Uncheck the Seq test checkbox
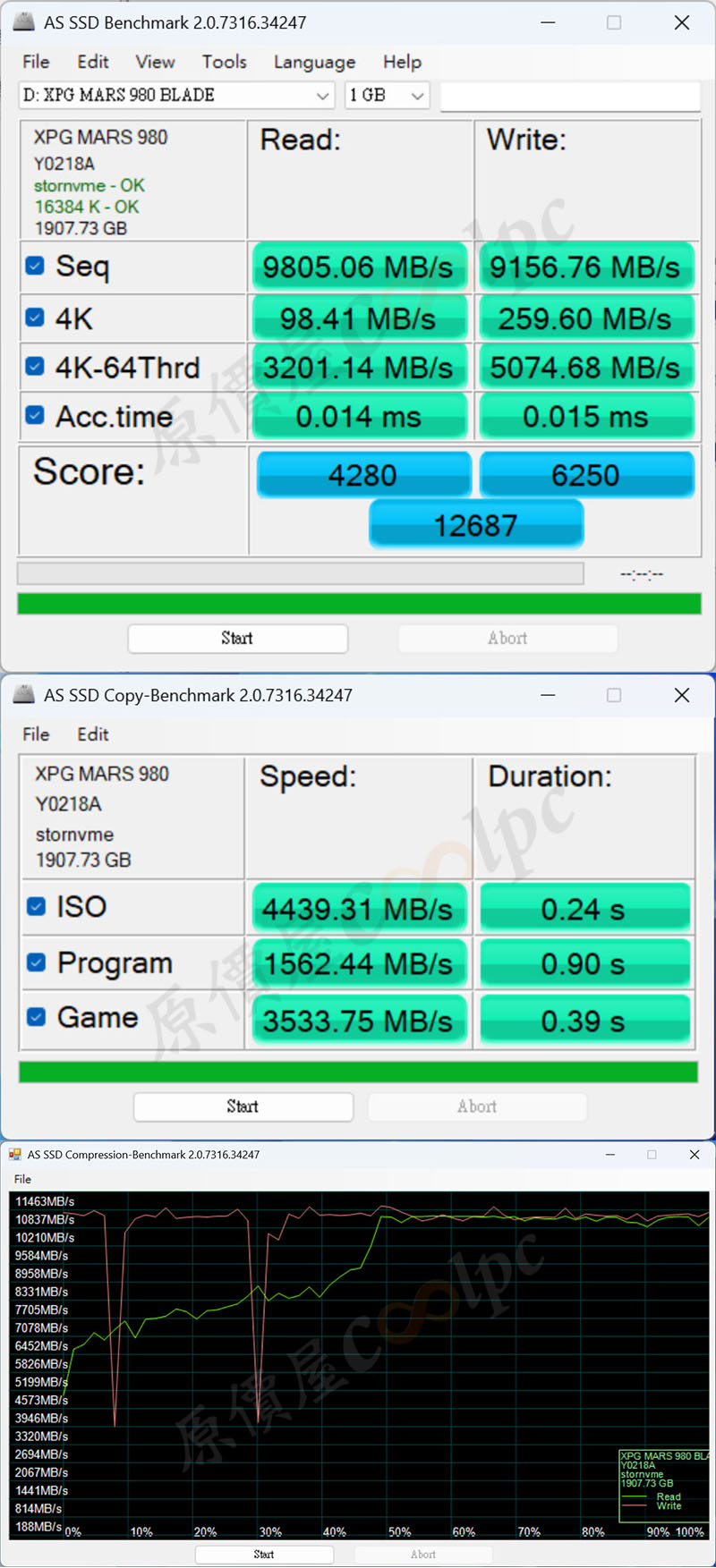This screenshot has height=1568, width=716. point(35,266)
